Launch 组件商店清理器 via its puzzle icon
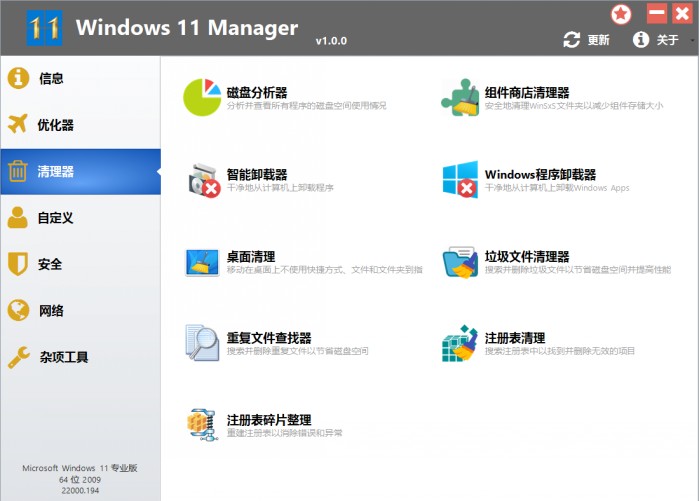Viewport: 699px width, 501px height. click(x=461, y=97)
